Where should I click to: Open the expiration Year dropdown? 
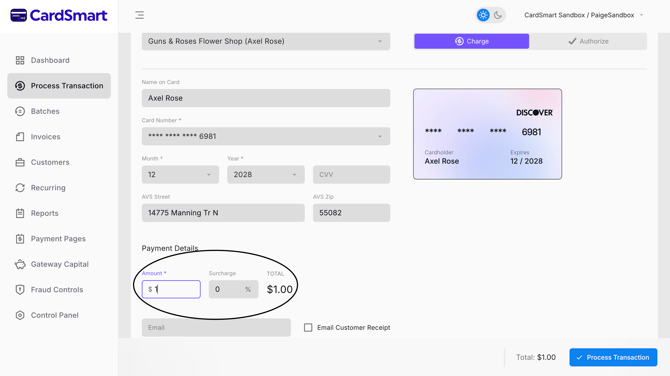(x=266, y=175)
